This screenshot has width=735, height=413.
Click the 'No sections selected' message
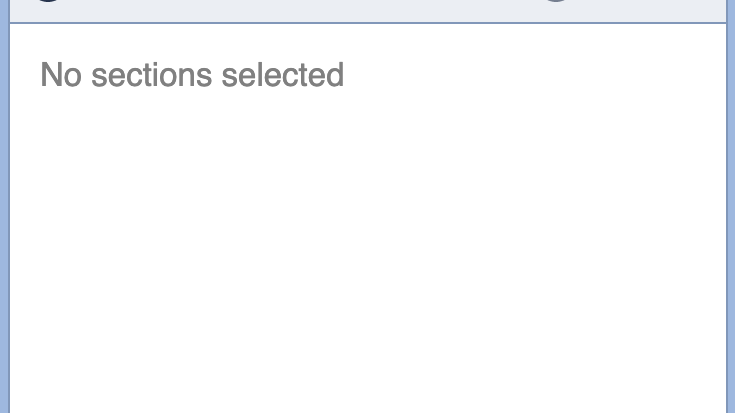(x=192, y=75)
